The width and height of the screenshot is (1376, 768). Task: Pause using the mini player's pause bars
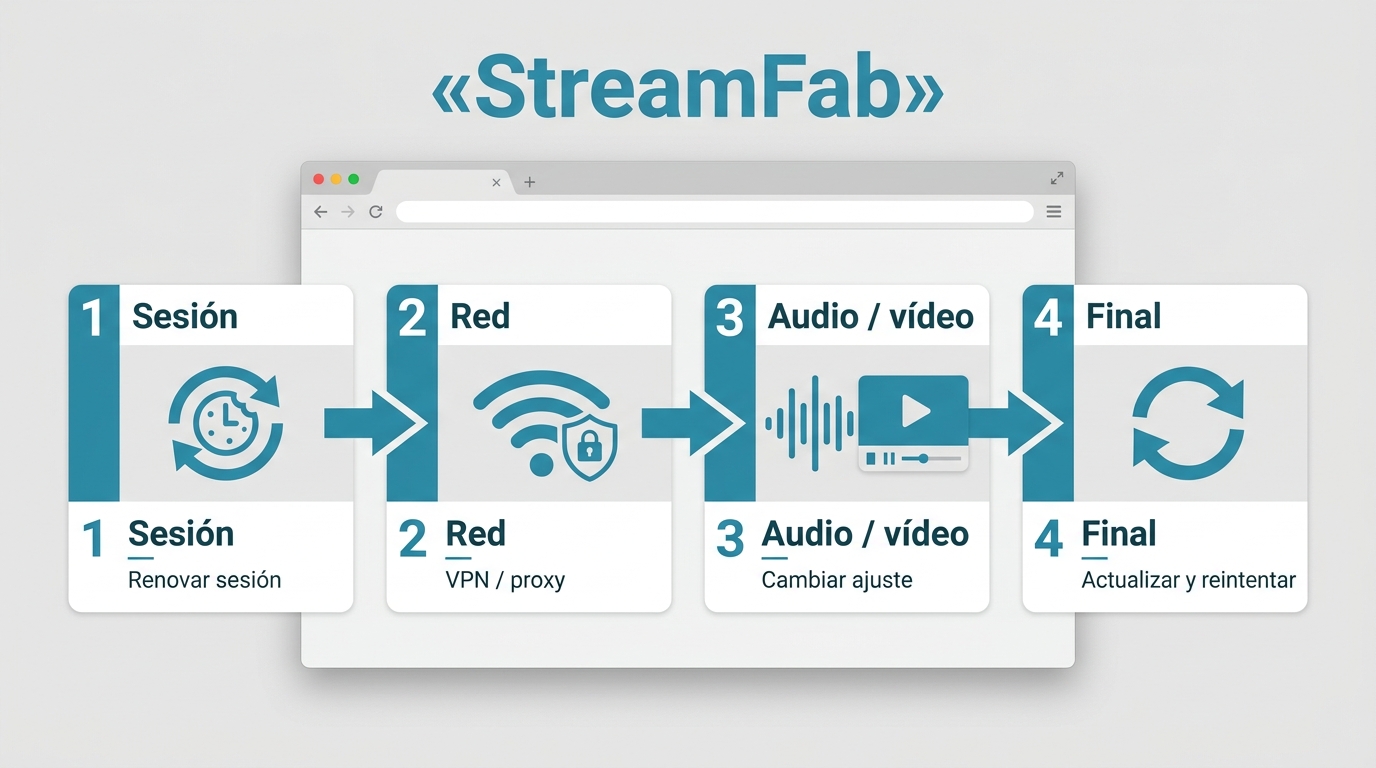(889, 458)
